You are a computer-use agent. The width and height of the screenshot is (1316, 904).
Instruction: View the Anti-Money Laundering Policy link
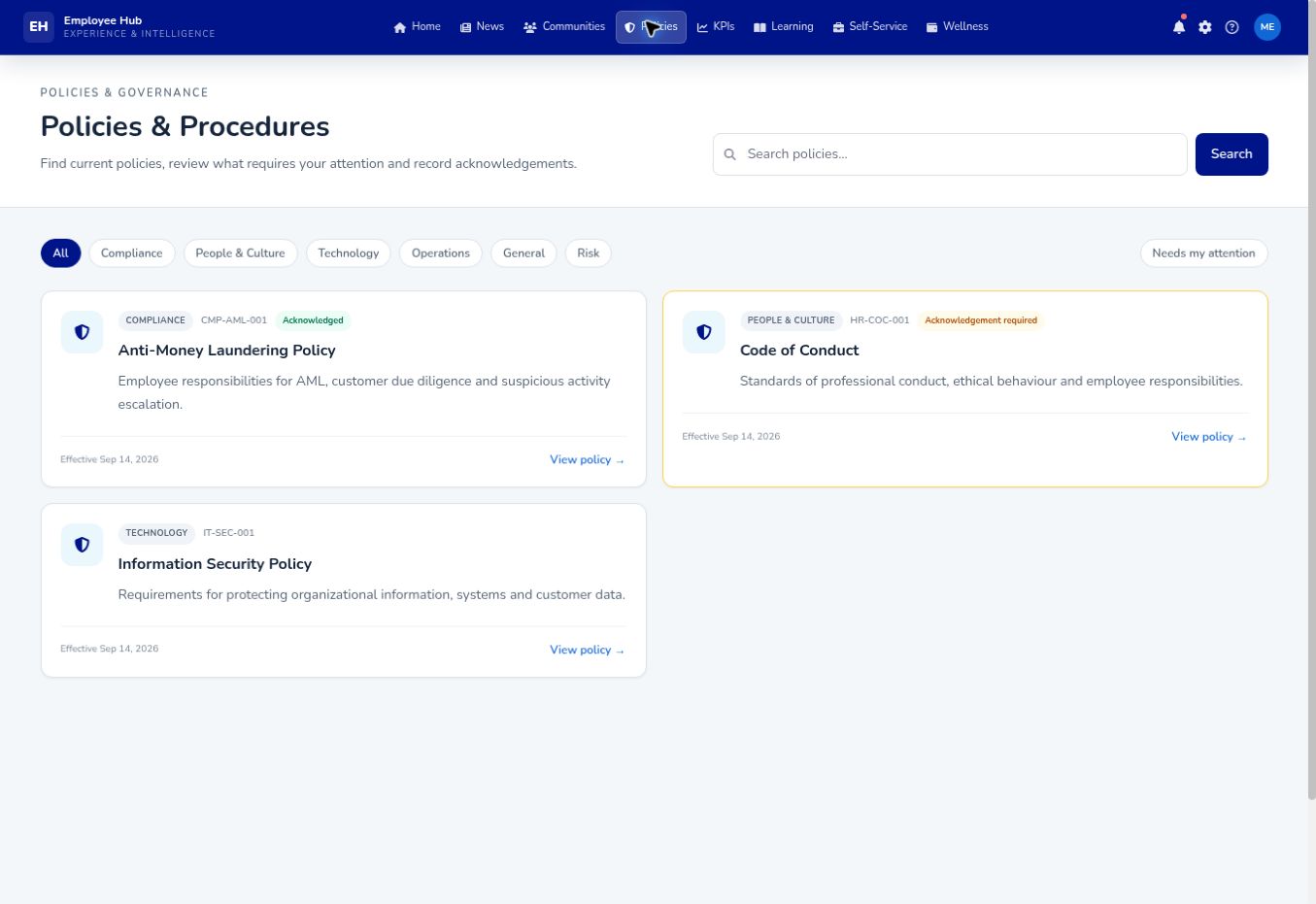(588, 460)
